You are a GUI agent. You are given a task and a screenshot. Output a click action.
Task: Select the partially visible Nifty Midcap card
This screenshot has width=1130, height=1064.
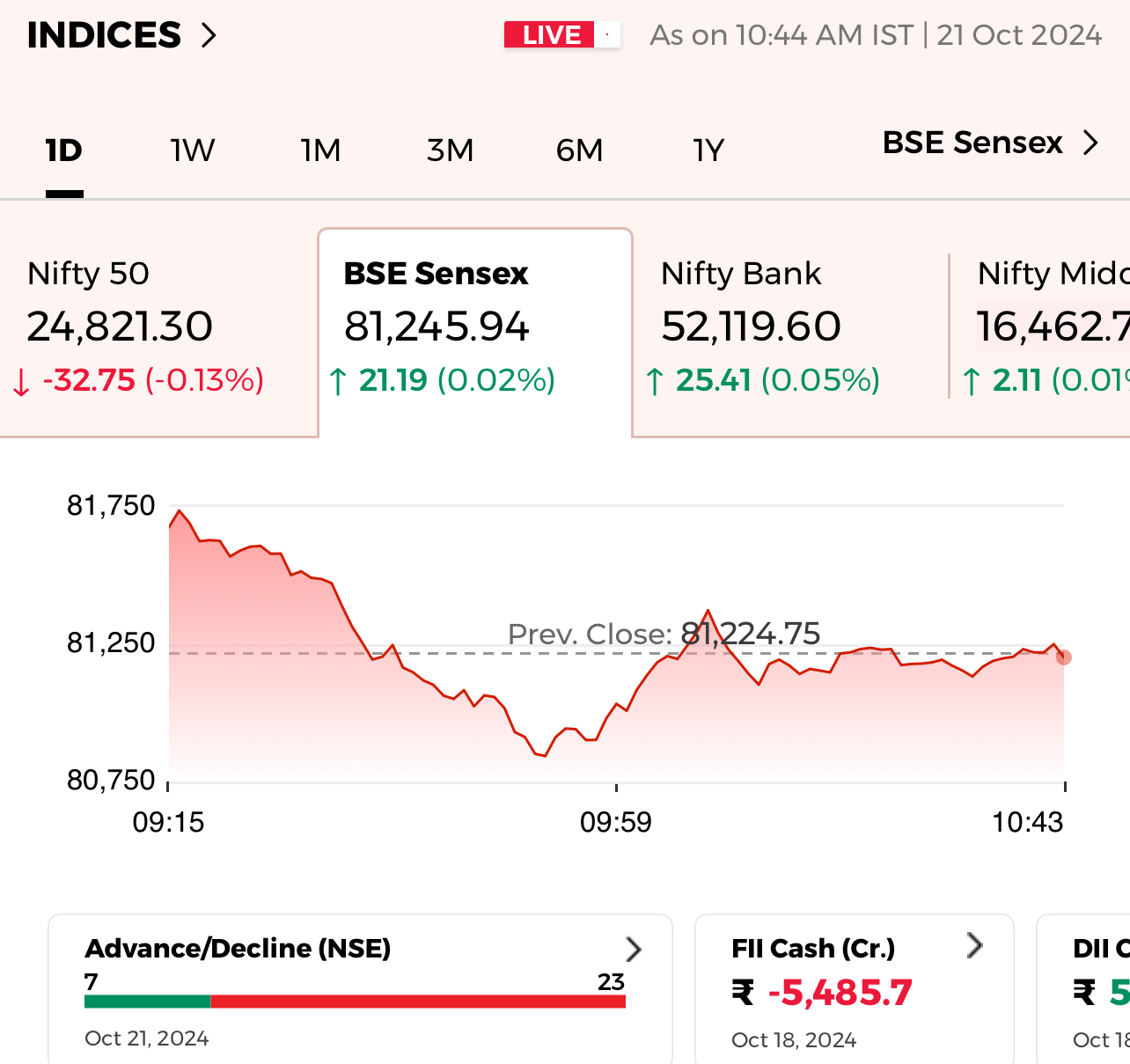[1047, 327]
